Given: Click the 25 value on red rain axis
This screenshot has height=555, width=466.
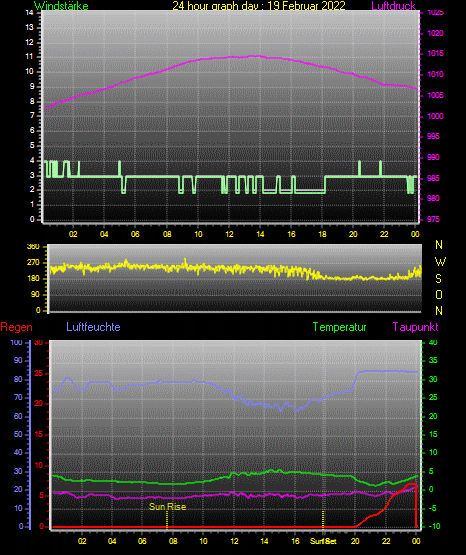Looking at the screenshot, I should point(39,374).
